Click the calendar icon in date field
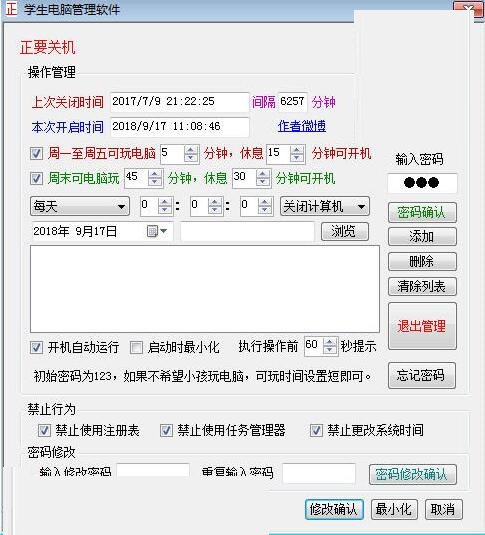The height and width of the screenshot is (535, 485). pos(152,231)
